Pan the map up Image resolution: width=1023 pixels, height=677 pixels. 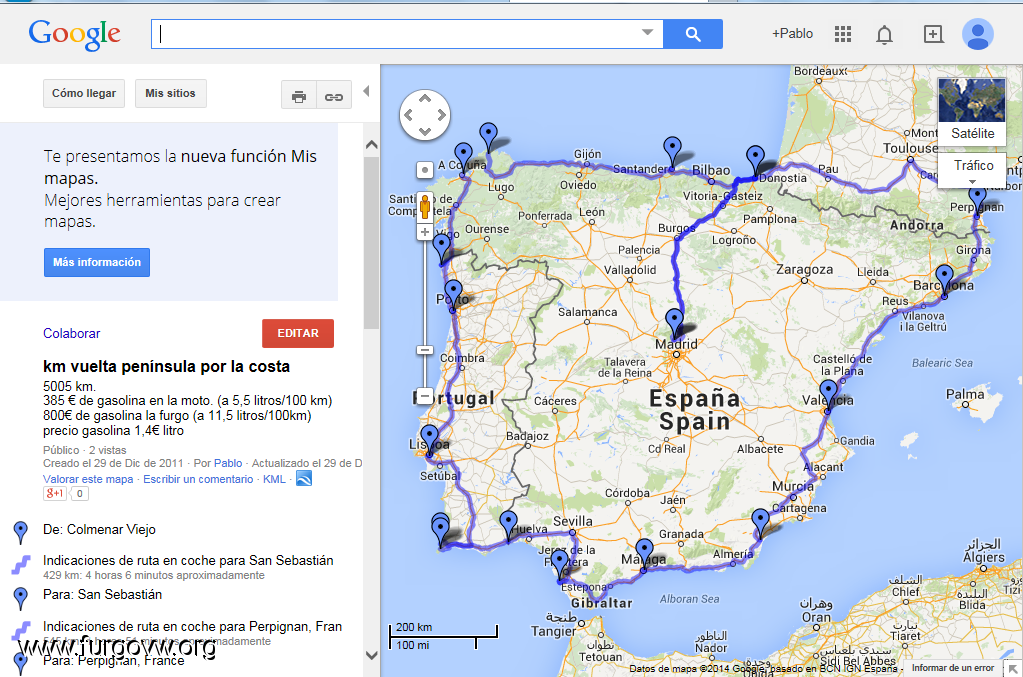425,98
